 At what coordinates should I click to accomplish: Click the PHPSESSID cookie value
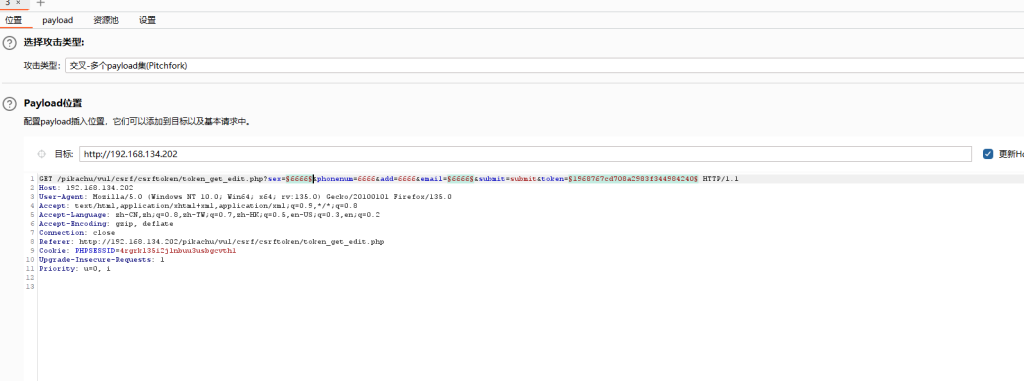(178, 250)
